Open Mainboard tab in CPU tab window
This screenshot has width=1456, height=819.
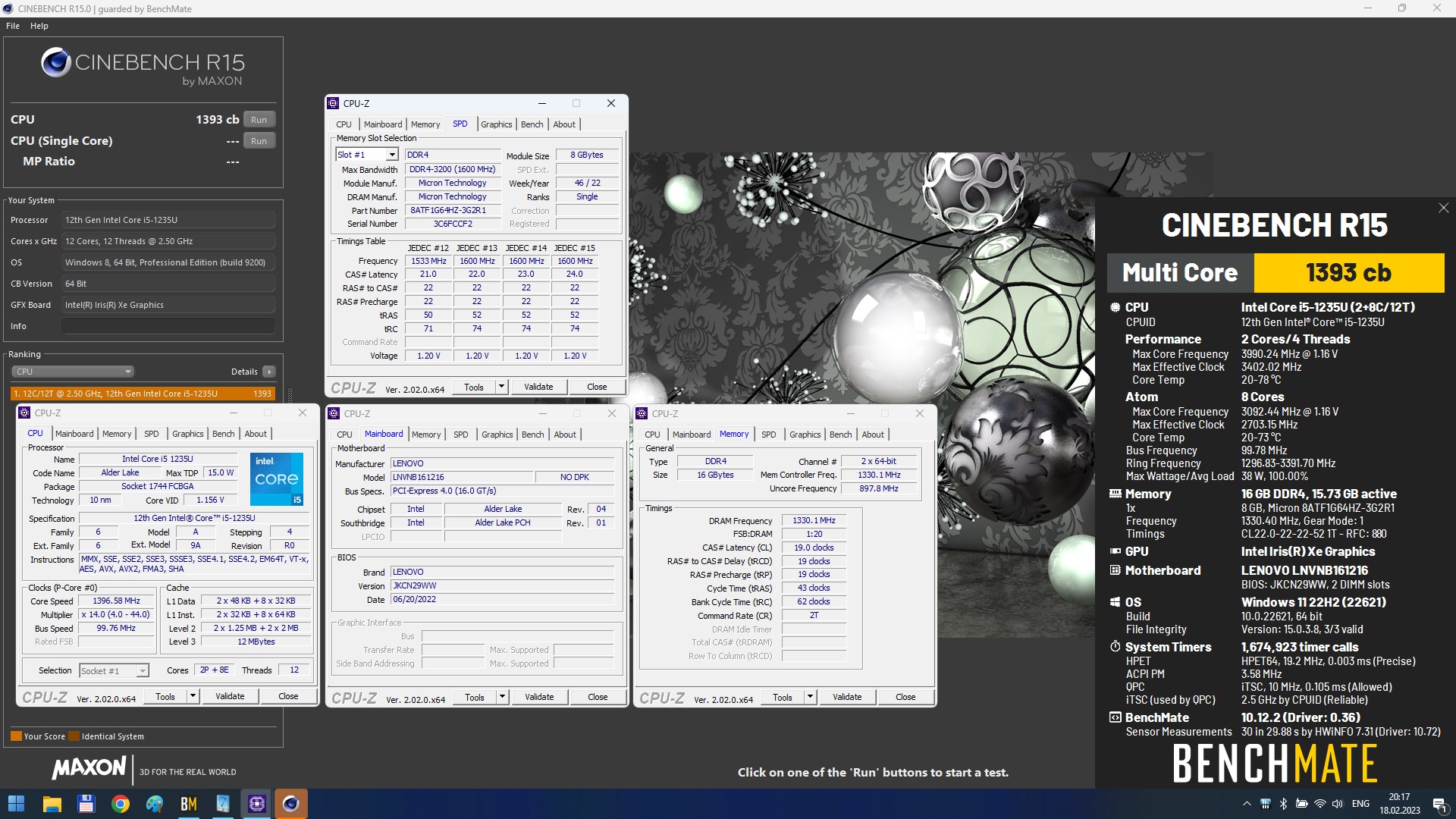74,434
